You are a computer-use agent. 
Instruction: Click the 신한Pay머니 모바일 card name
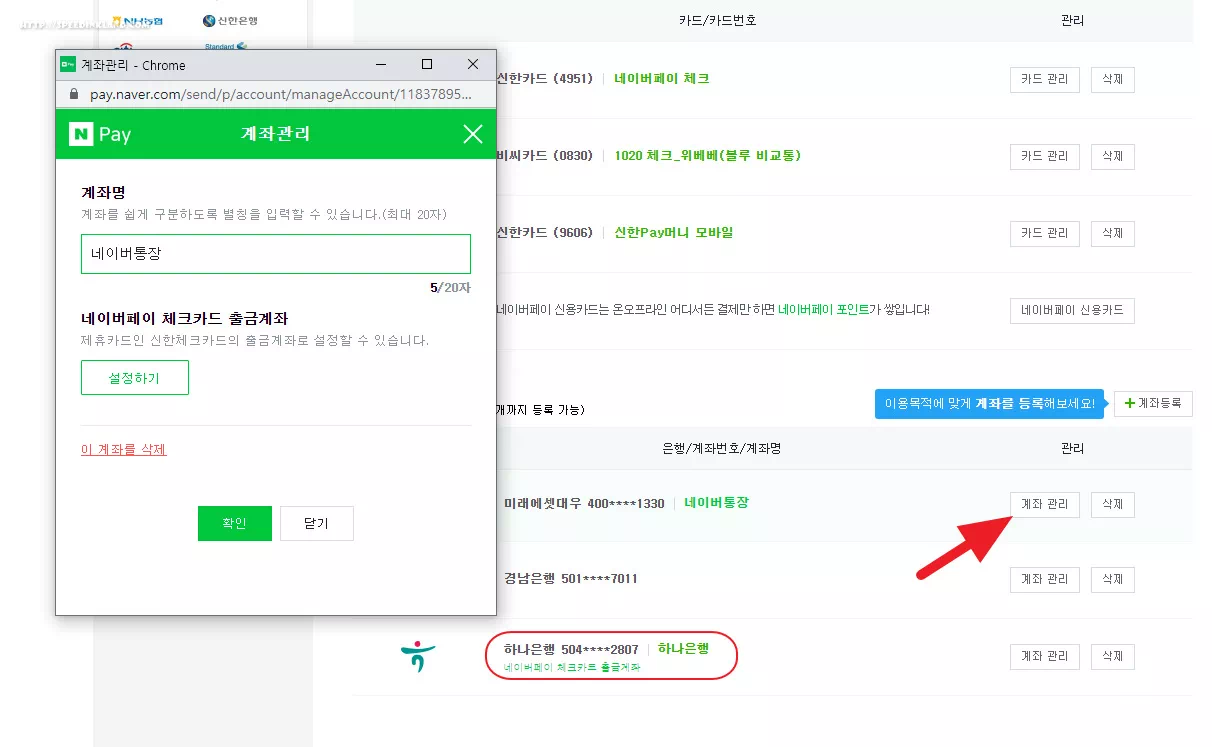pyautogui.click(x=674, y=232)
